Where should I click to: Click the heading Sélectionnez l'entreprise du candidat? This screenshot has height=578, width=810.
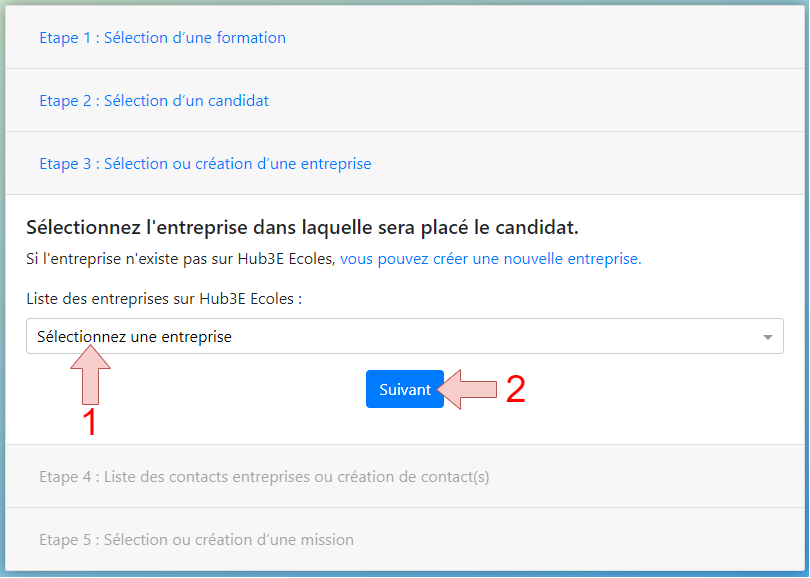[302, 227]
